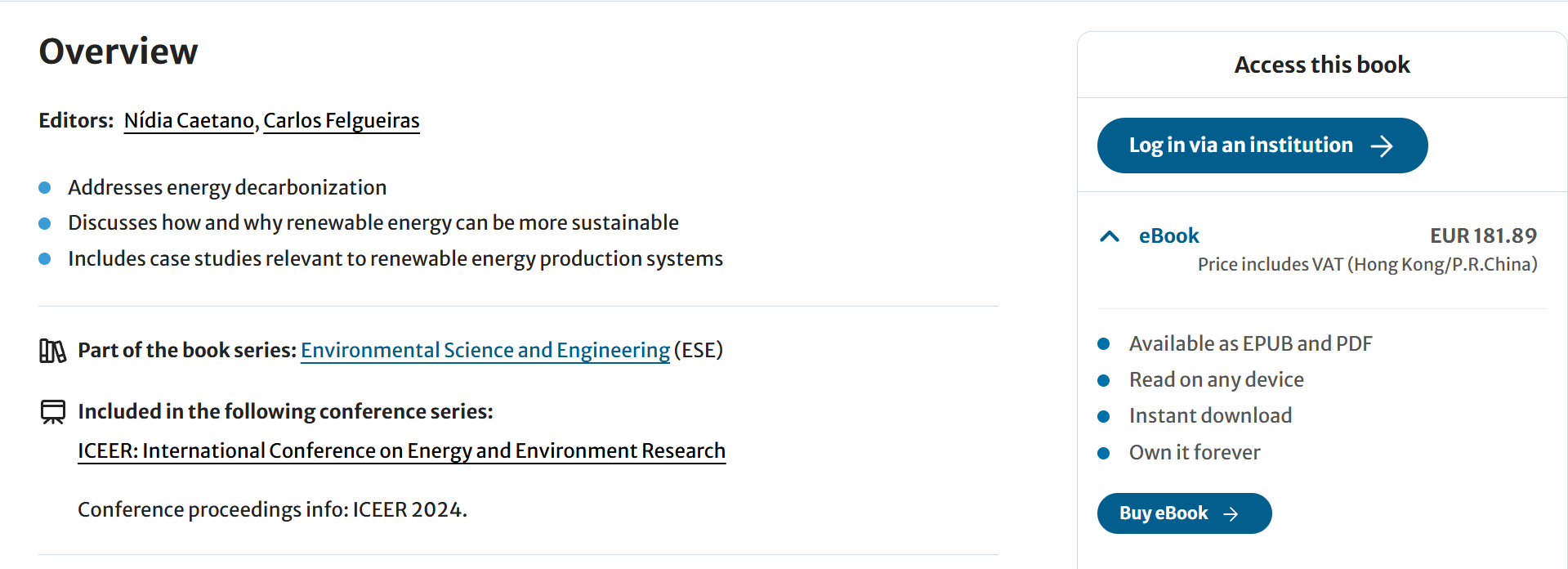Image resolution: width=1568 pixels, height=569 pixels.
Task: Click the arrow icon on Buy eBook button
Action: tap(1231, 513)
